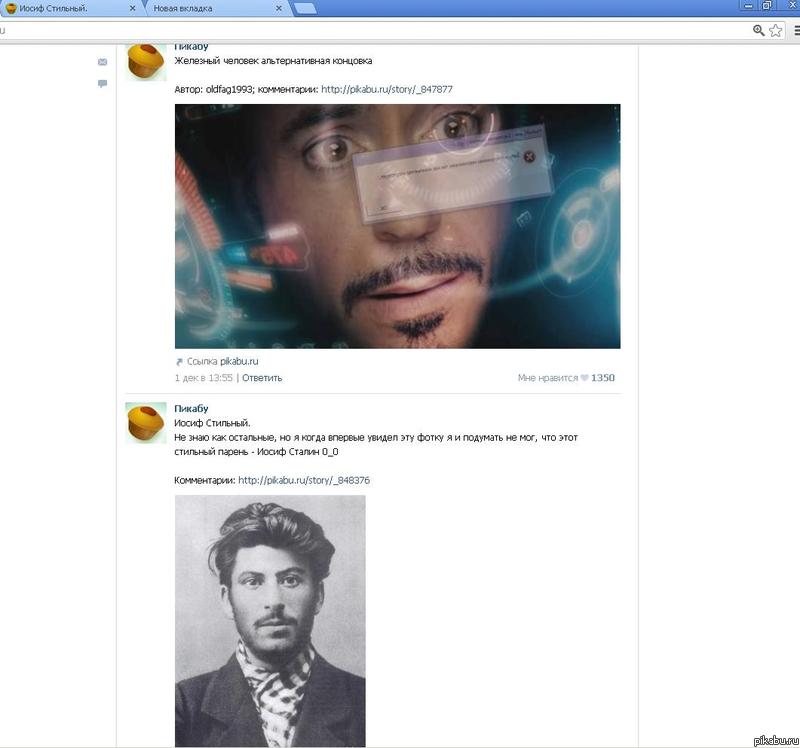Close the 'Иосиф Стильный.' tab
This screenshot has height=748, width=800.
132,8
